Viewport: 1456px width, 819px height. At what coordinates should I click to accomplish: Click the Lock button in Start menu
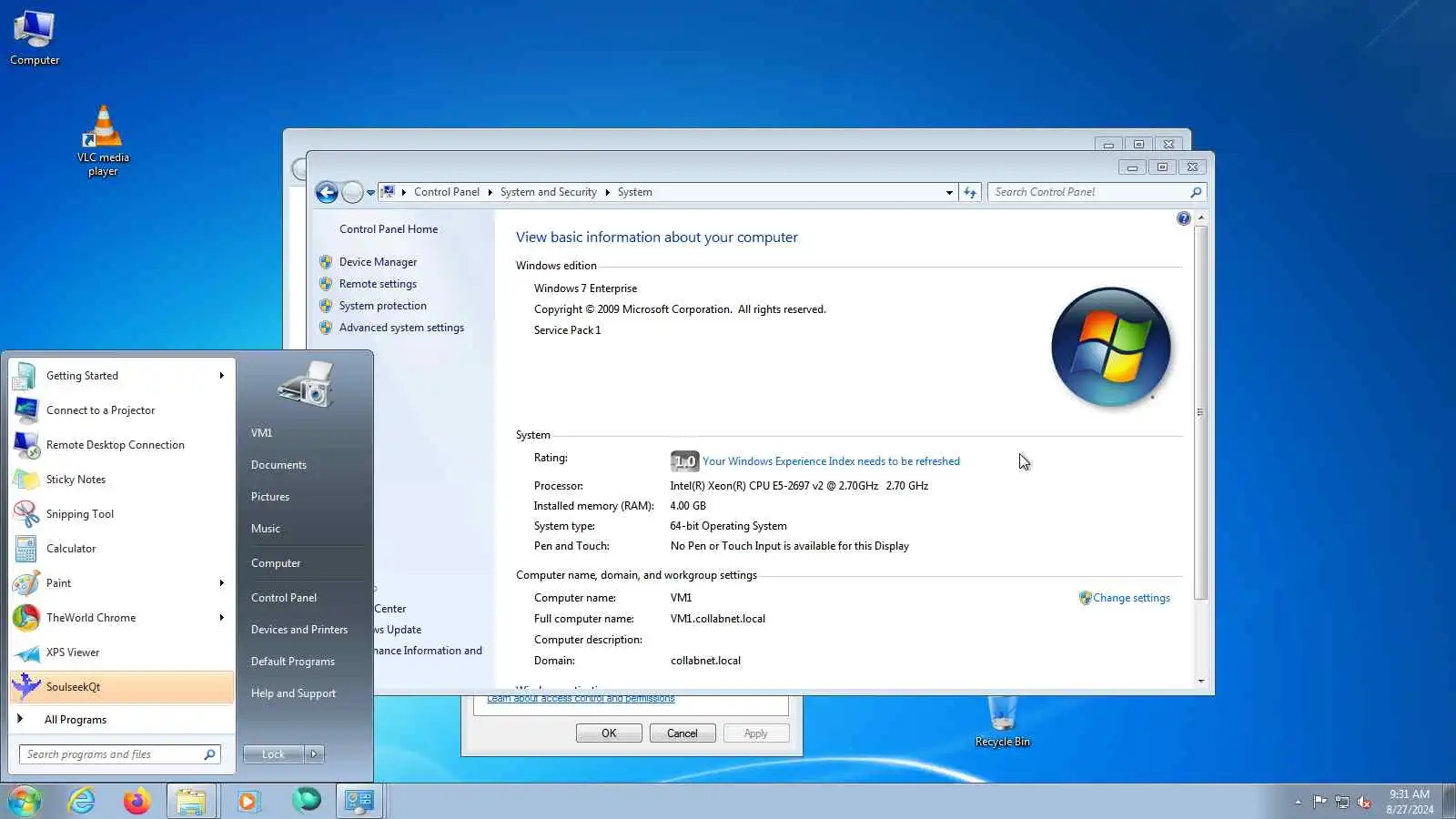tap(273, 754)
